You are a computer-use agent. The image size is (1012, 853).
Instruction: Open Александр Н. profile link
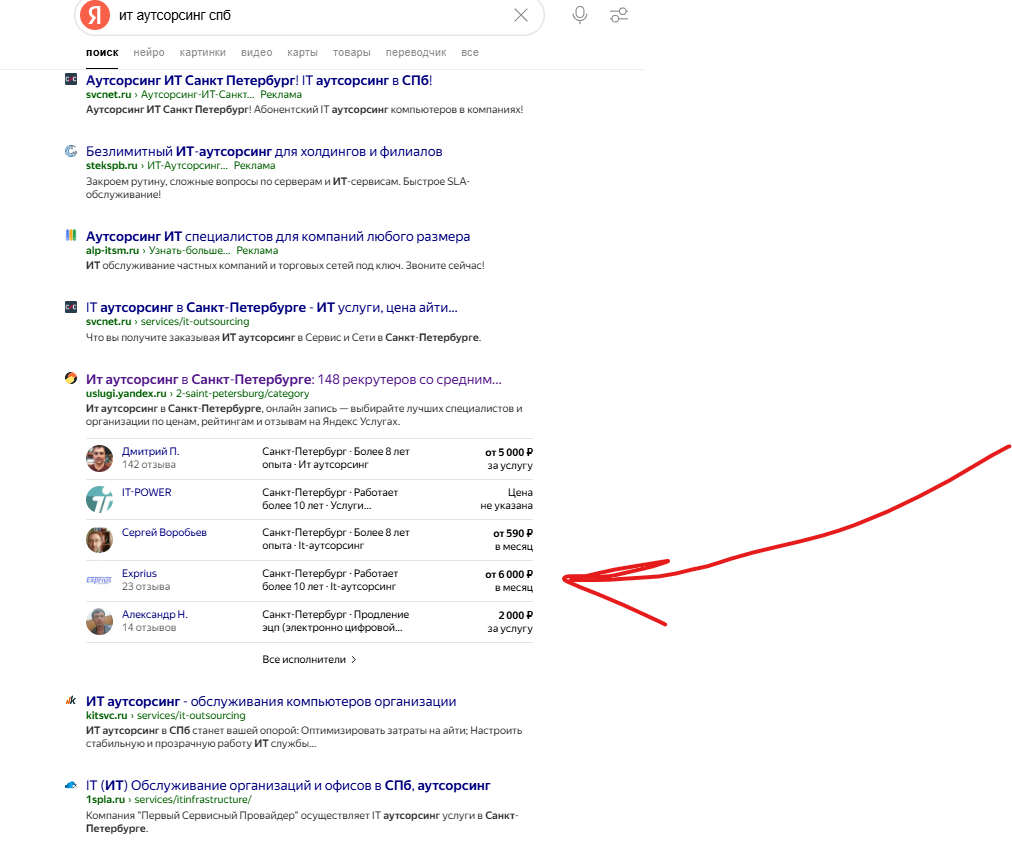(155, 614)
